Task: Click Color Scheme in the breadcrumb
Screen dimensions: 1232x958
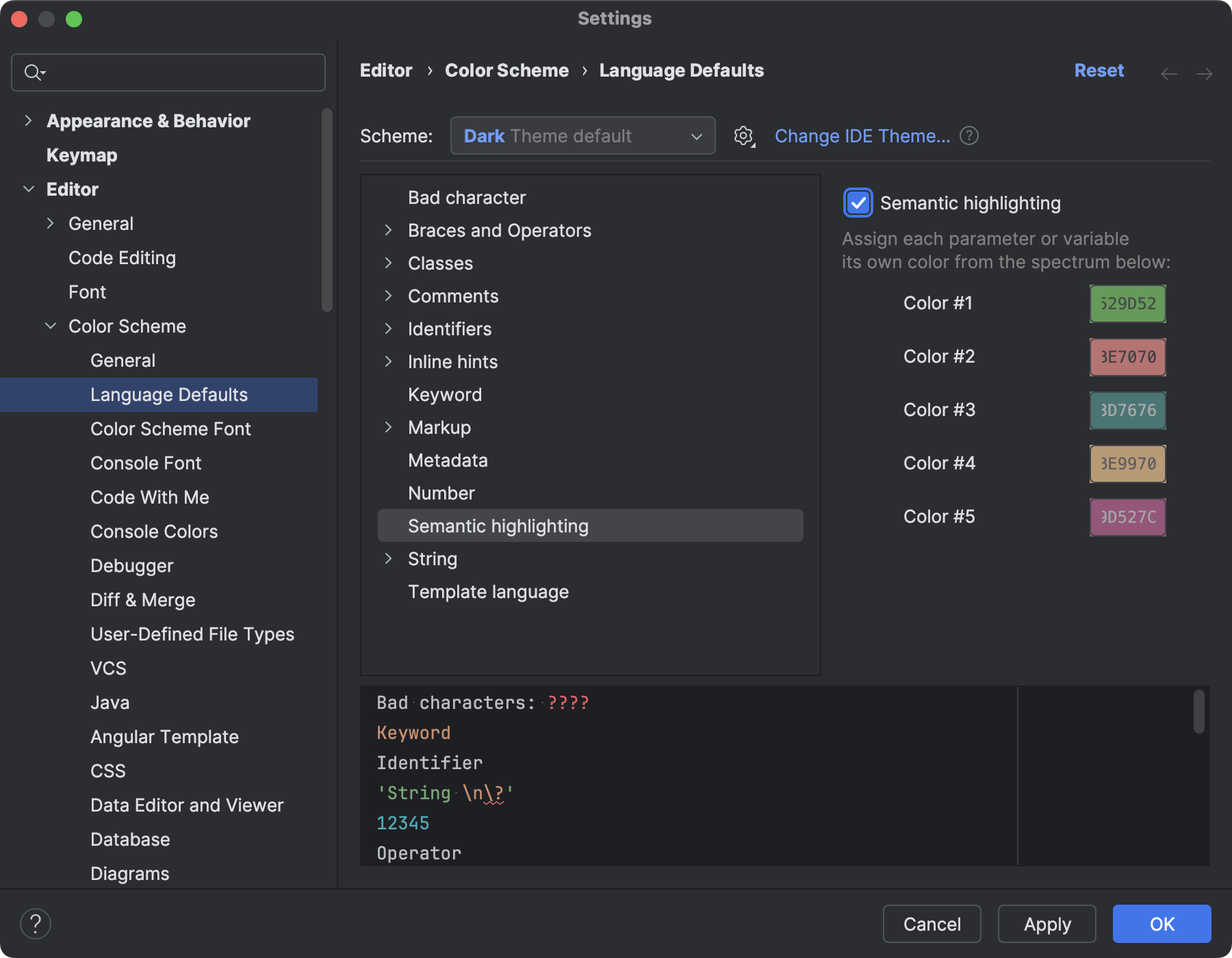Action: click(x=506, y=70)
